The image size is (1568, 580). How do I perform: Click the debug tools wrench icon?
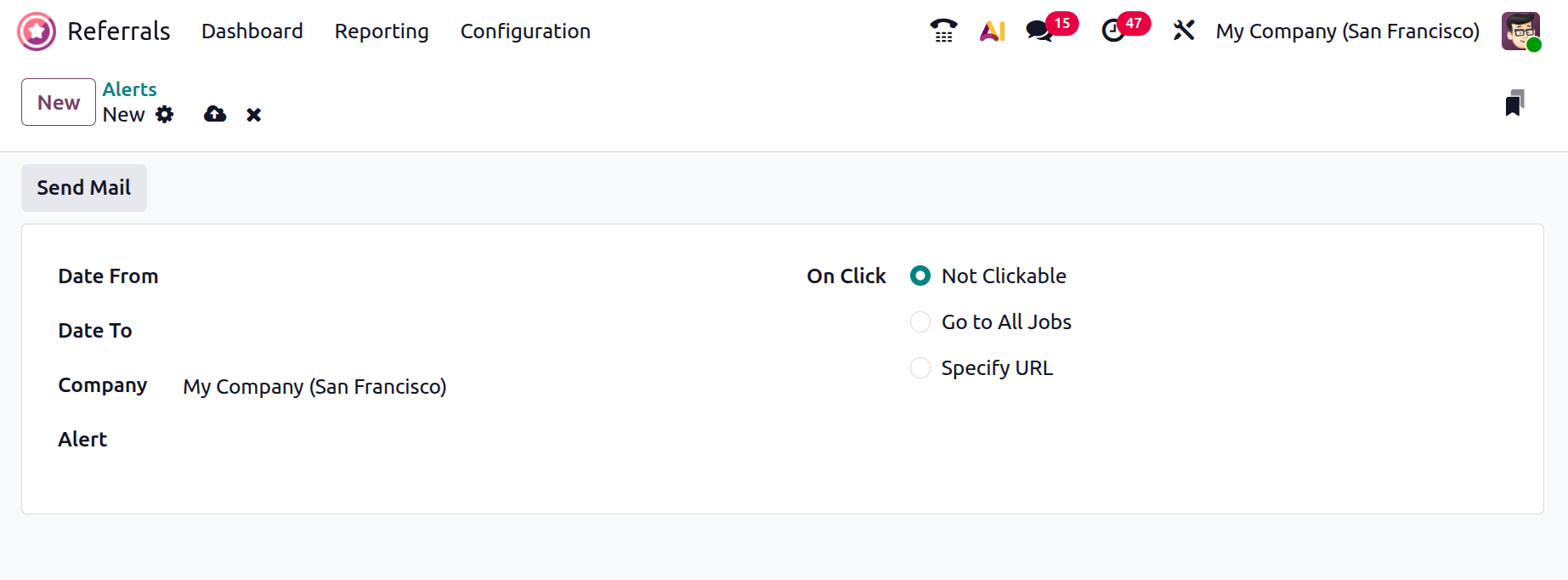coord(1183,31)
